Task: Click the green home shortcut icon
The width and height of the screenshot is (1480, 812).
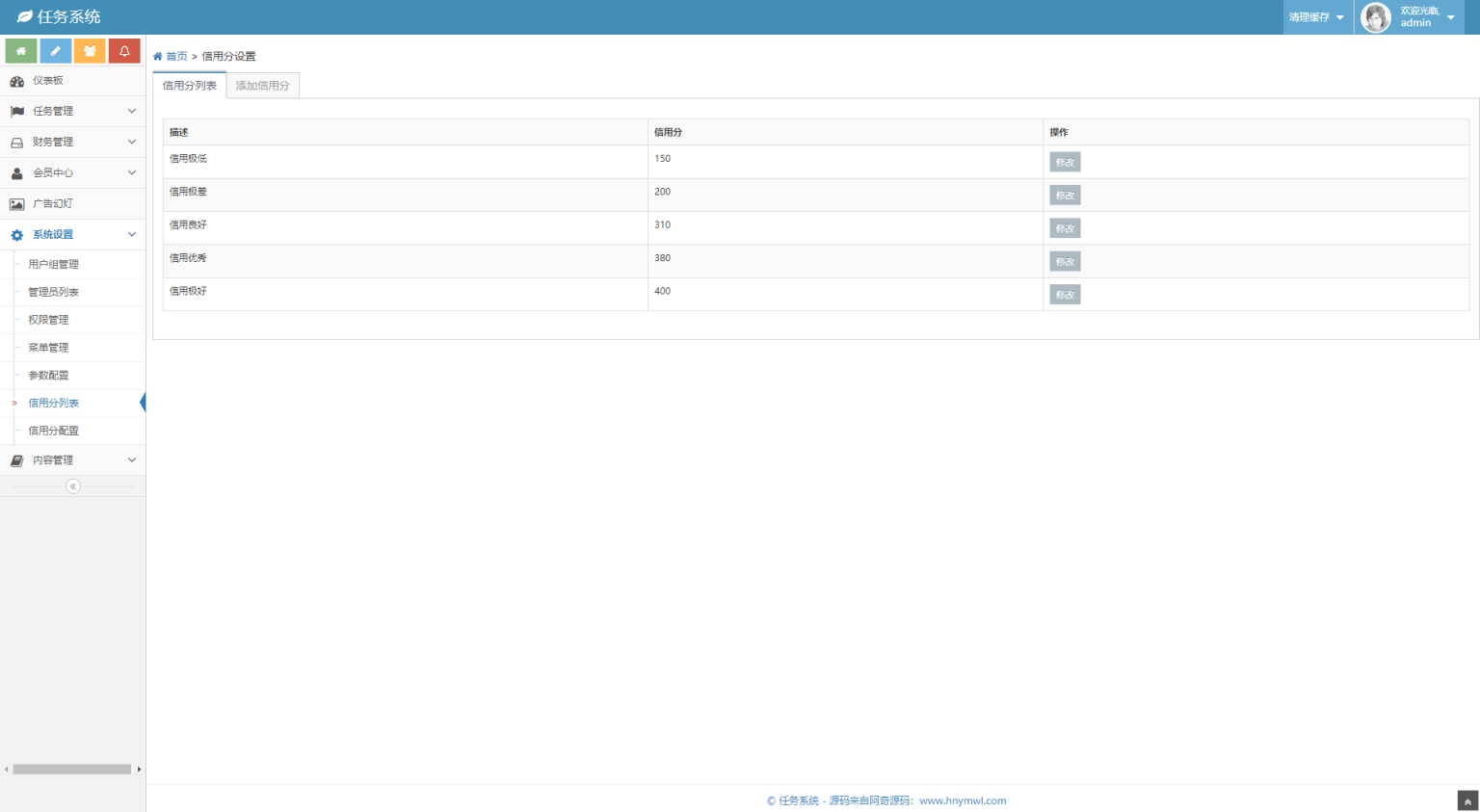Action: tap(21, 51)
